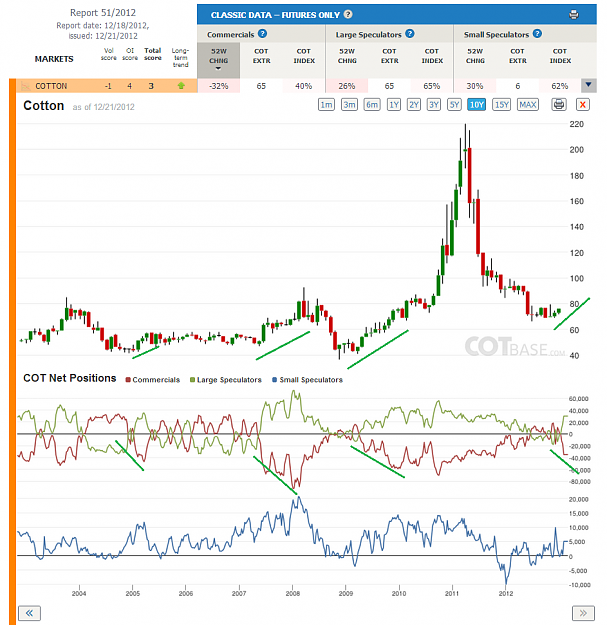Open help icon next to Large Speculators
The width and height of the screenshot is (607, 625).
click(410, 33)
